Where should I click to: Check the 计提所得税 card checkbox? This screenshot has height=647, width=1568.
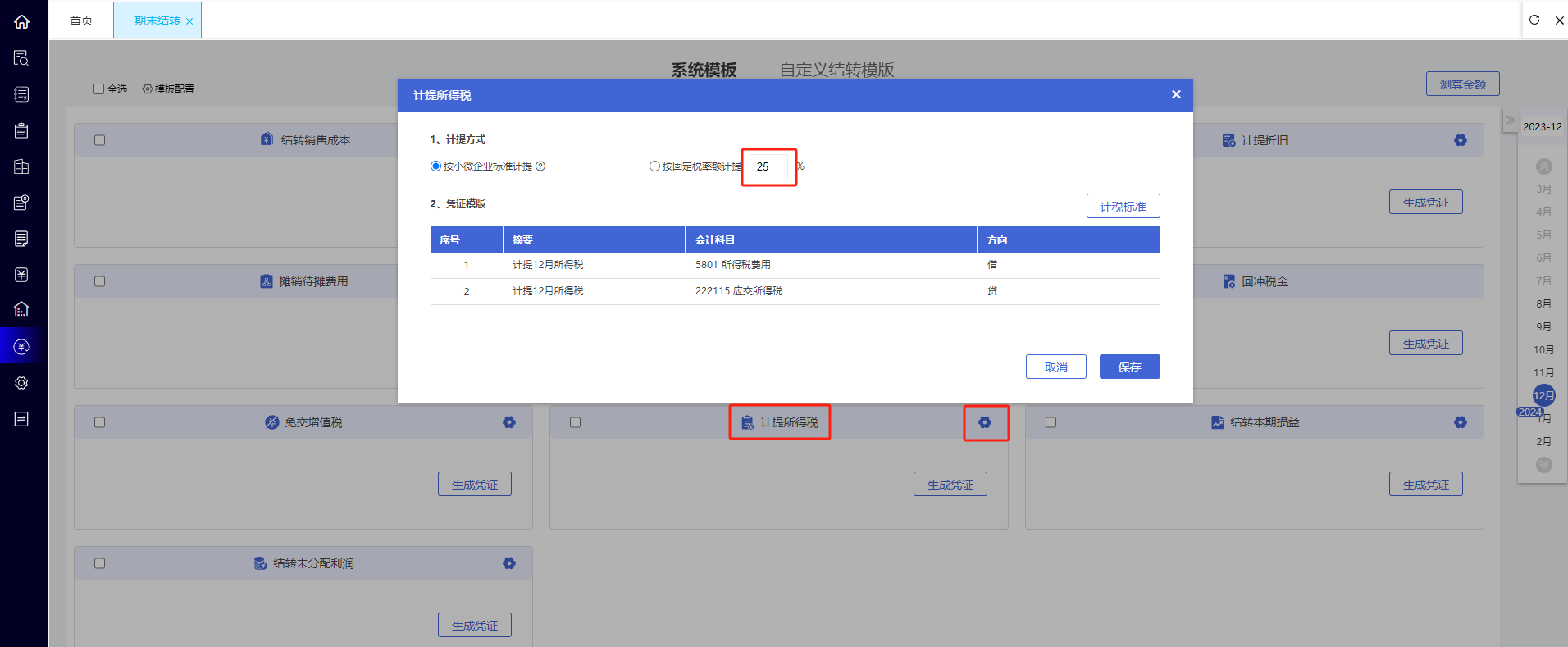[x=576, y=422]
